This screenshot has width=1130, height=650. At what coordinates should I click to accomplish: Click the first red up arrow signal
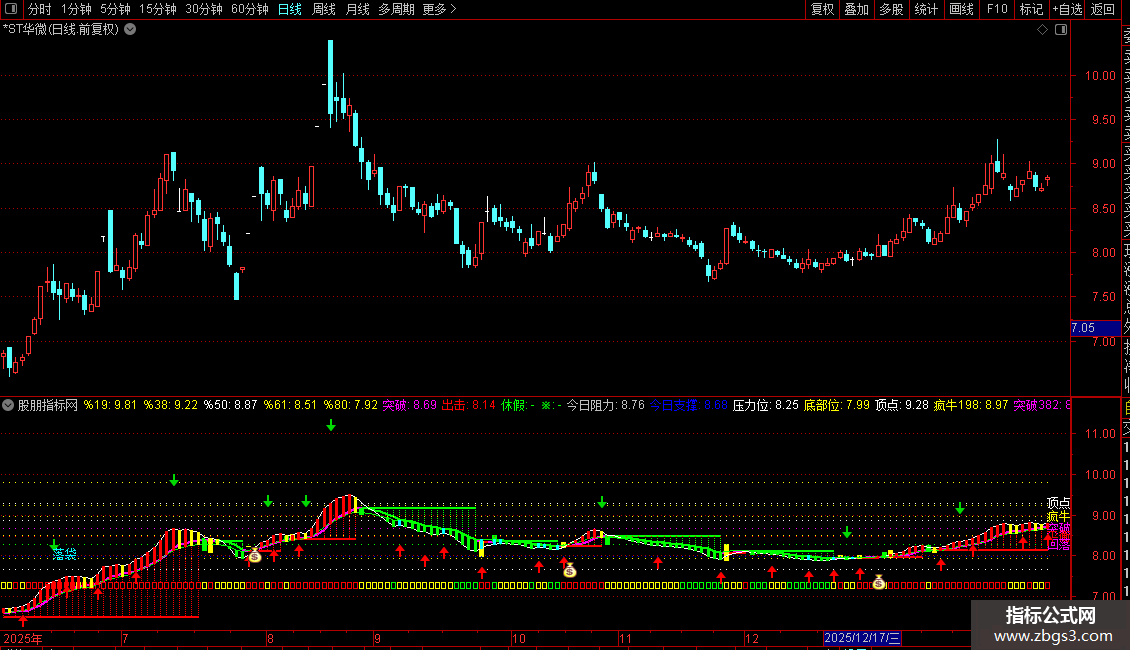[x=23, y=619]
